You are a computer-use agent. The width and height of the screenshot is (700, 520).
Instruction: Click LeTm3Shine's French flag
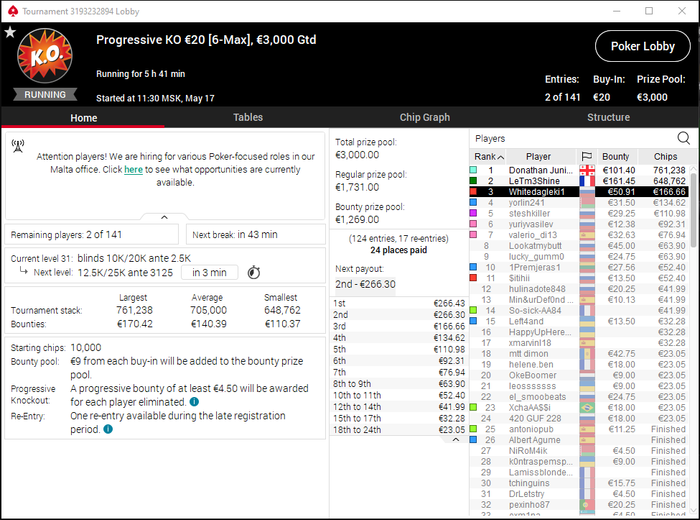(587, 181)
